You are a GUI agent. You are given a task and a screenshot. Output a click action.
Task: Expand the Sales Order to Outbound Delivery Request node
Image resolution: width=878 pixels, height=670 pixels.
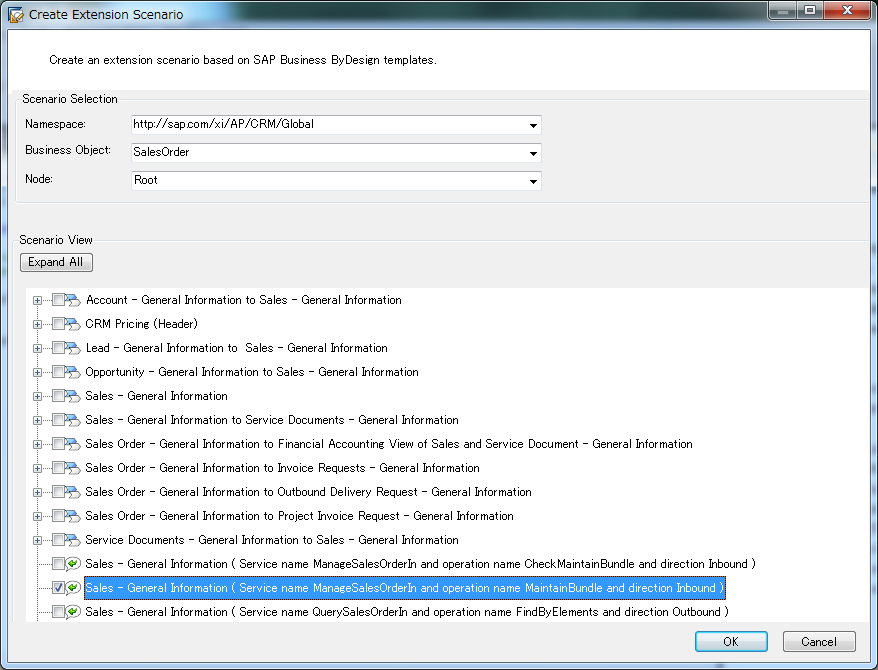[38, 492]
